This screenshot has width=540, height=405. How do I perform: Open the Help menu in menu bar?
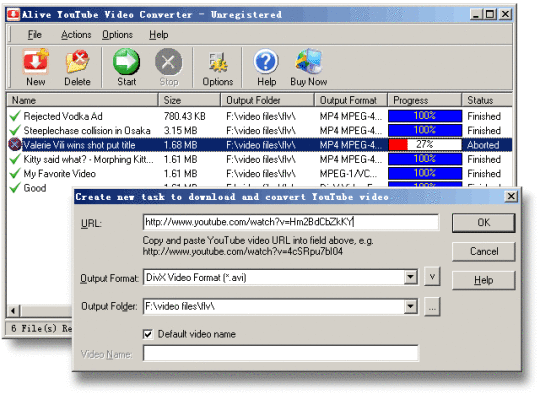click(x=159, y=35)
